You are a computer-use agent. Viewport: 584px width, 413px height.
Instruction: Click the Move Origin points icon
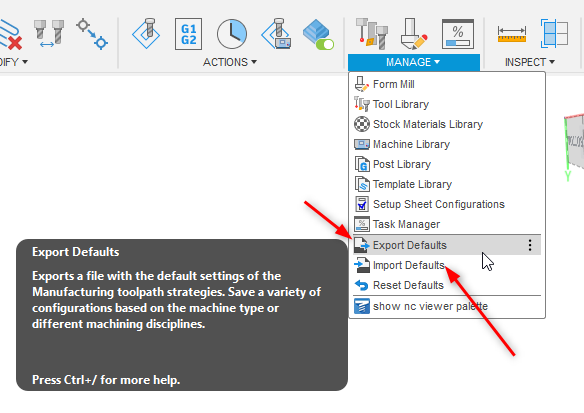coord(92,34)
